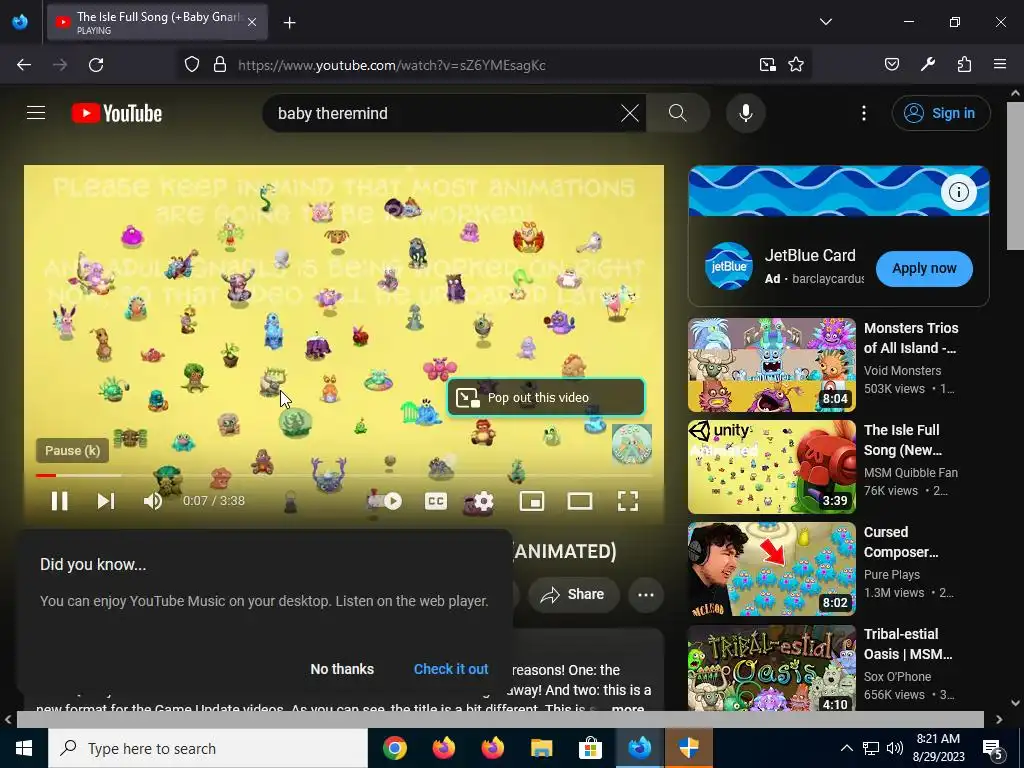This screenshot has height=768, width=1024.
Task: Open the YouTube guide hamburger menu
Action: [36, 113]
